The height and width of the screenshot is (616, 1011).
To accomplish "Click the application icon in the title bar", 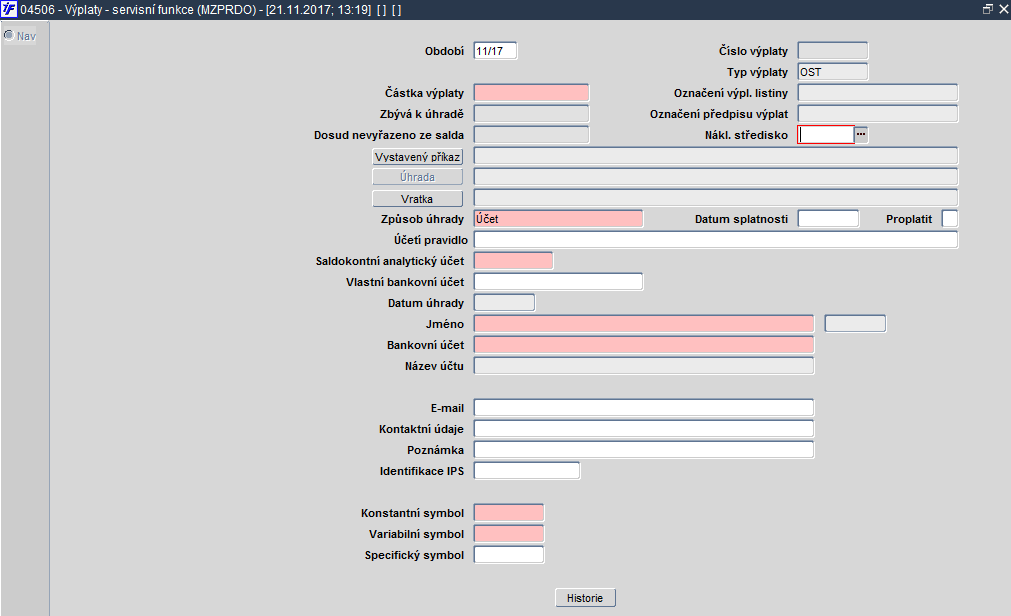I will (x=9, y=10).
